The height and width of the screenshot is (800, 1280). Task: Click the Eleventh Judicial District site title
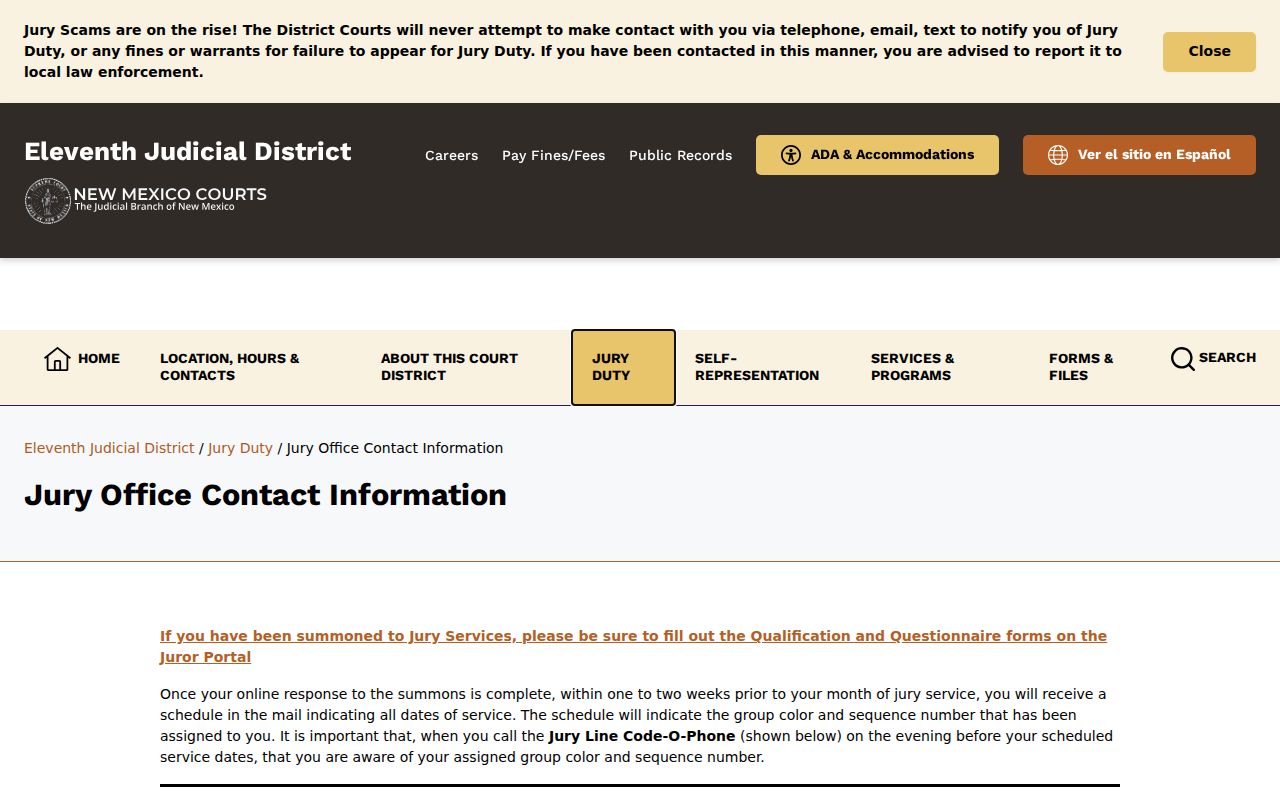click(x=188, y=151)
